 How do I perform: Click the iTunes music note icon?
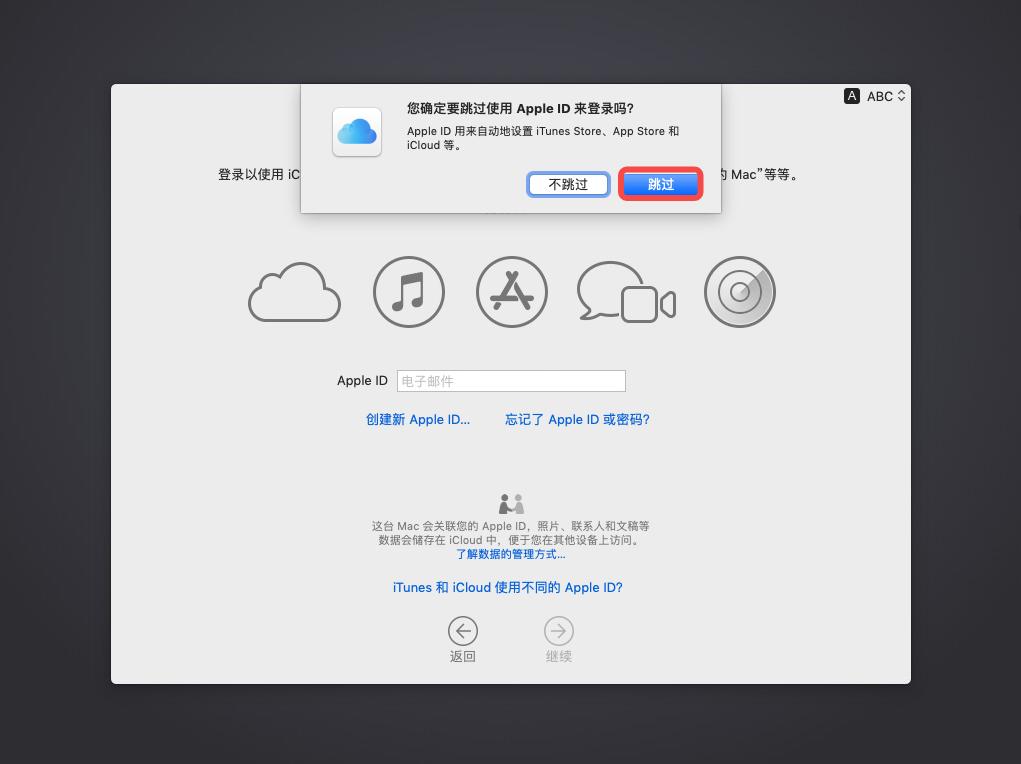(408, 291)
